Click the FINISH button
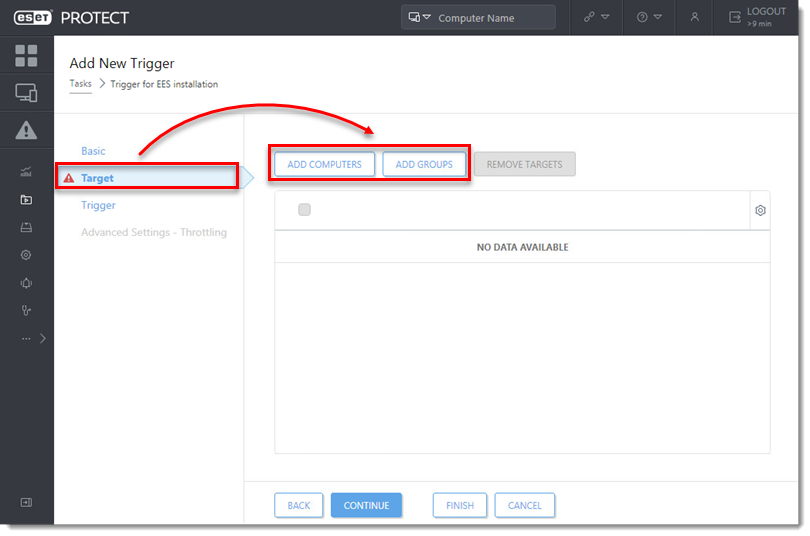 [x=460, y=505]
